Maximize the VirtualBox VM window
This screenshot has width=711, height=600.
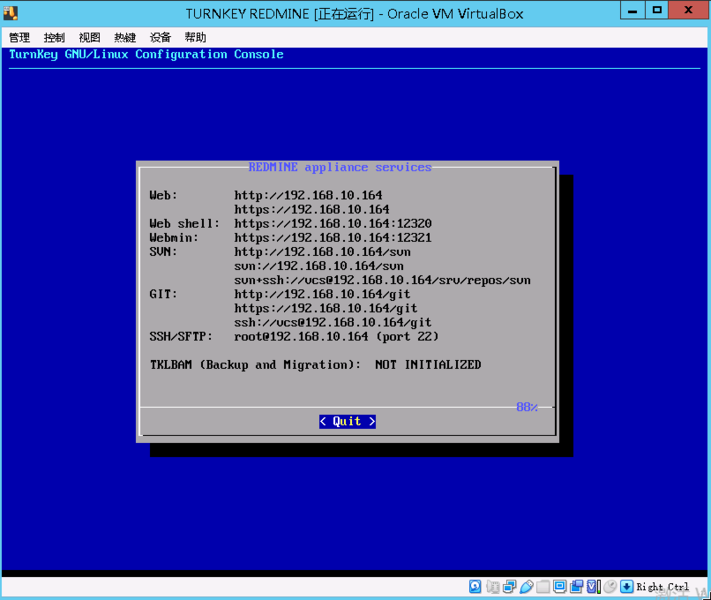click(657, 10)
